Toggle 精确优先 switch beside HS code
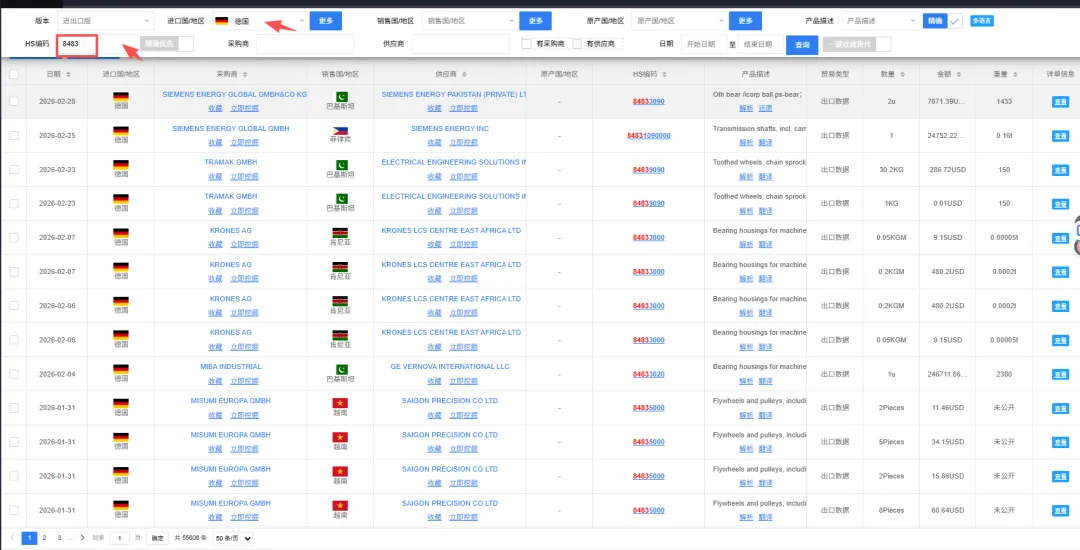Screen dimensions: 1080x550 (x=167, y=44)
